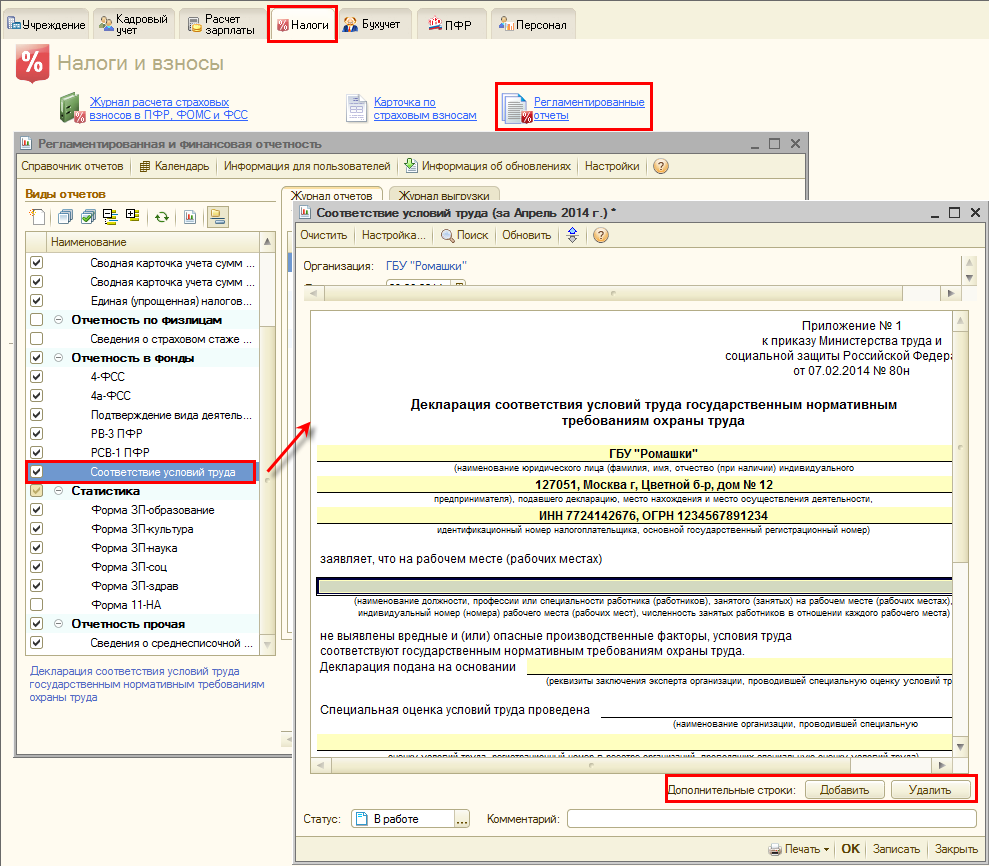
Task: Click the collapse/expand arrows icon beside Обновить
Action: [x=572, y=235]
